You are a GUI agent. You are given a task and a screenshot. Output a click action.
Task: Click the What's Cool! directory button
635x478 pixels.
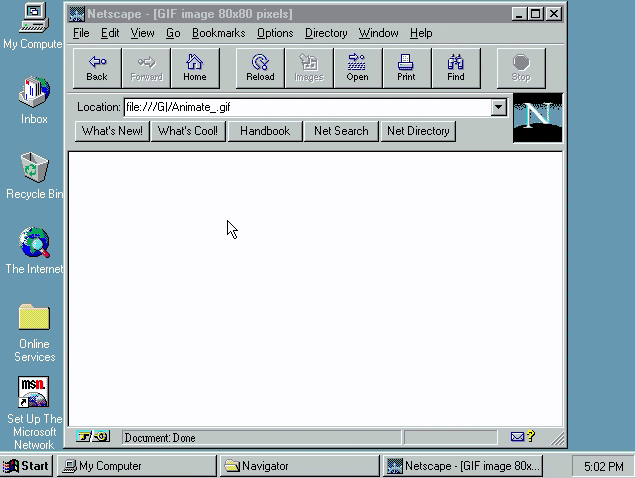pos(188,131)
